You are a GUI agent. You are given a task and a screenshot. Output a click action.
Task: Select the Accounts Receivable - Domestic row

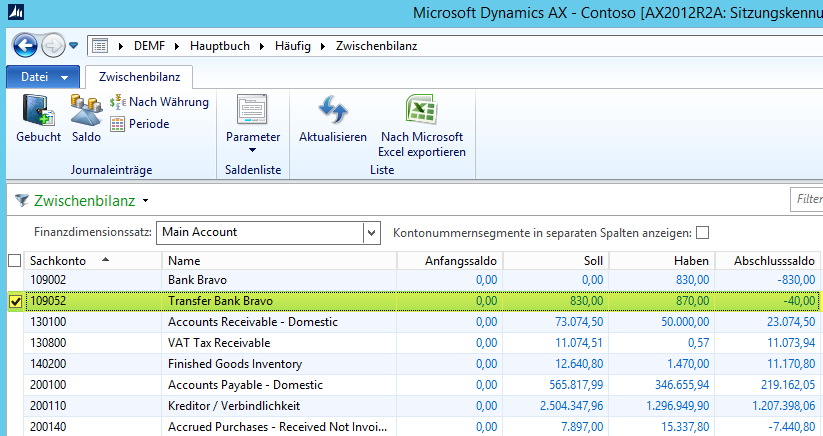(253, 322)
